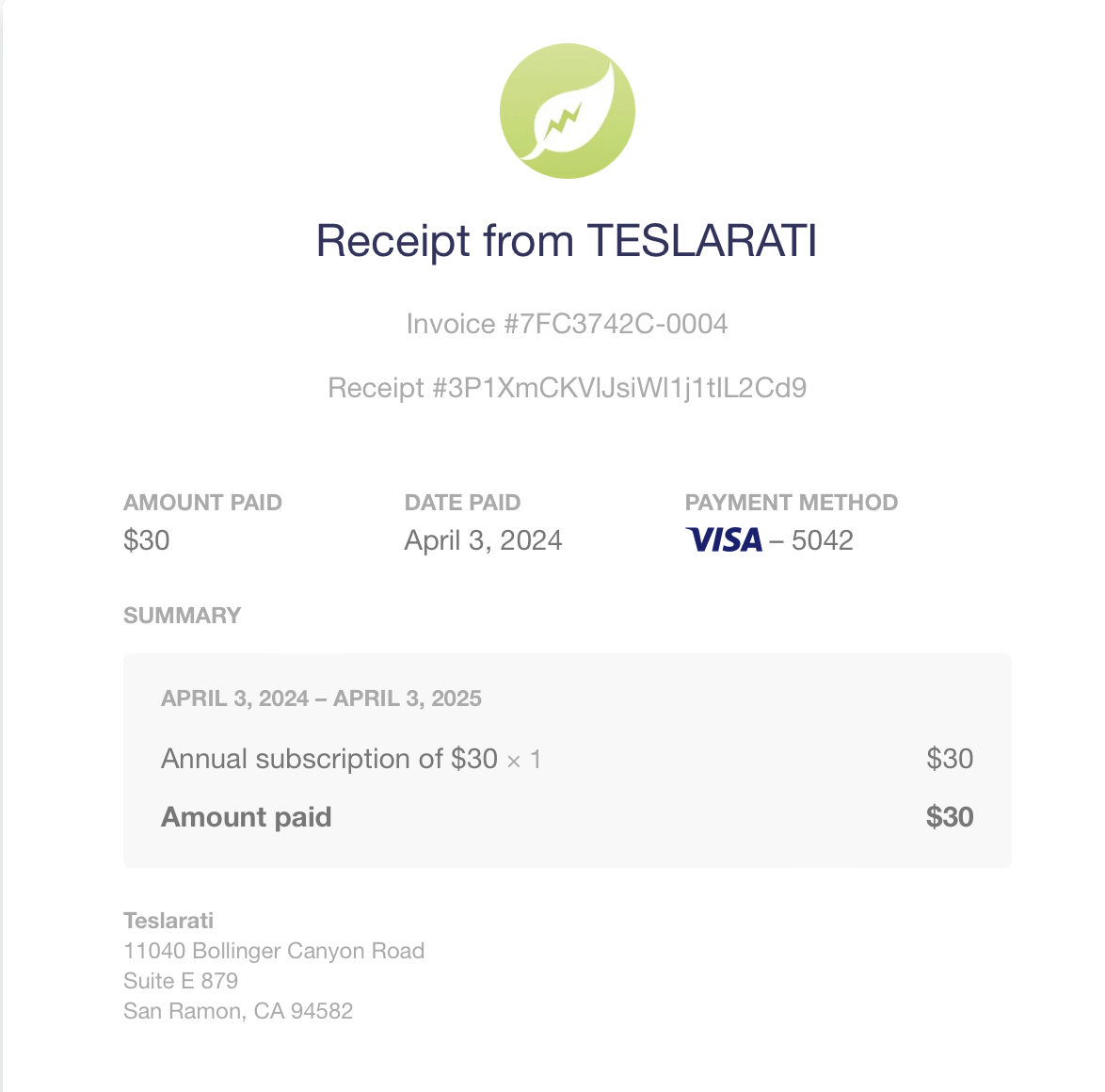Click the Teslarati company name in footer
1105x1092 pixels.
coord(168,921)
